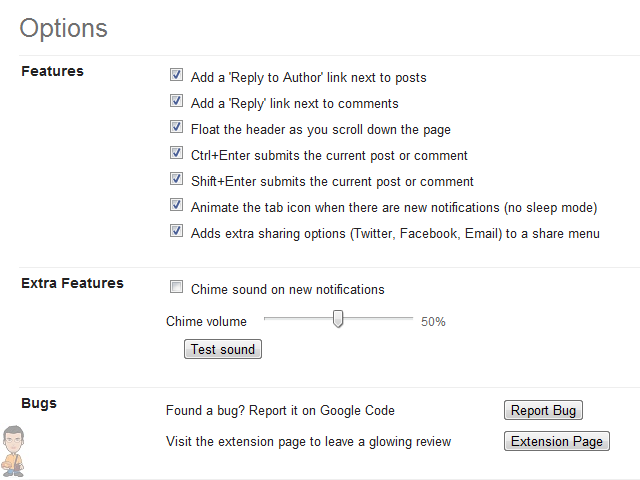Toggle 'Reply to Author' link checkbox
Screen dimensions: 640x480
pyautogui.click(x=176, y=76)
